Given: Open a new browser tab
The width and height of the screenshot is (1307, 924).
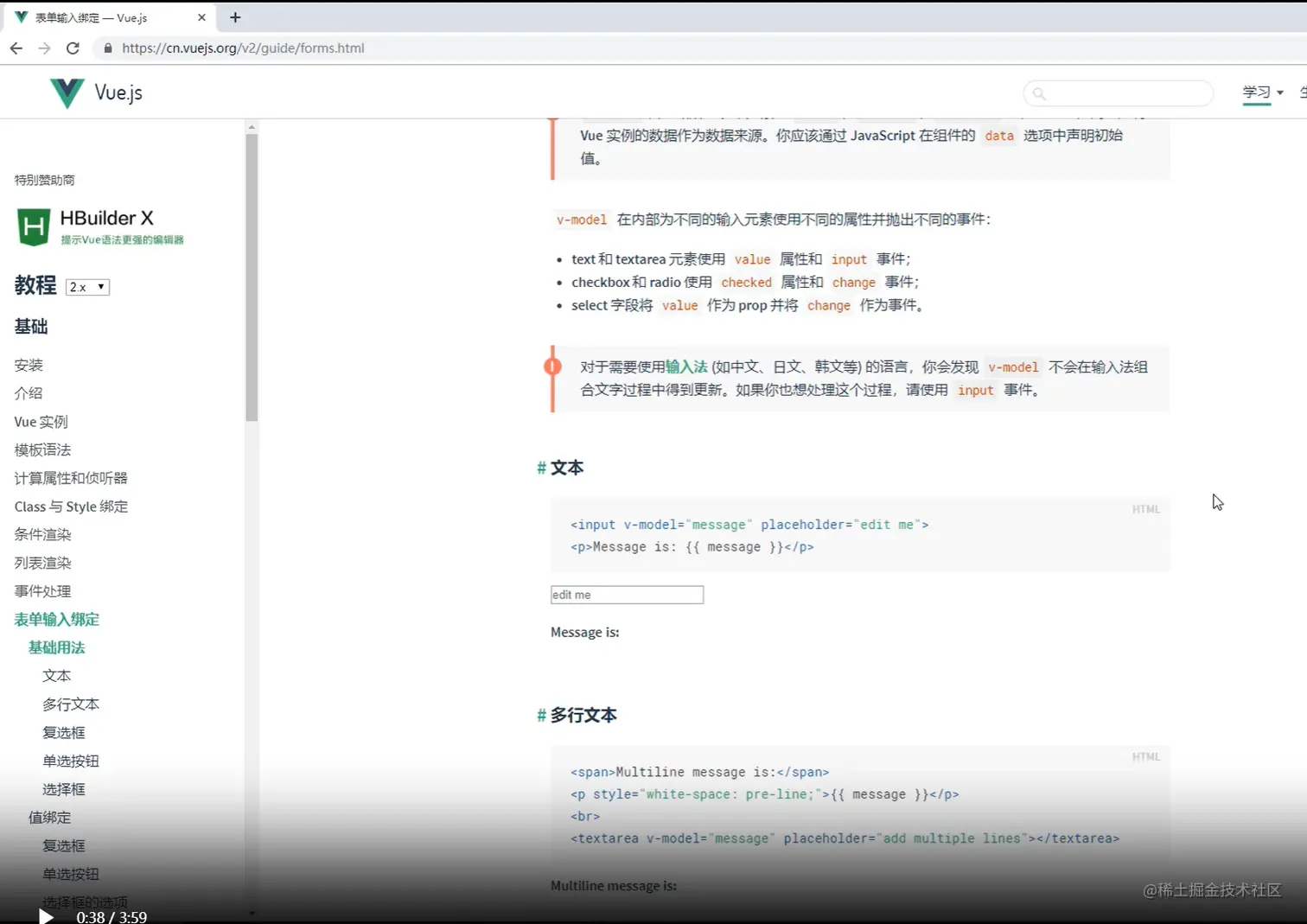Looking at the screenshot, I should 235,17.
